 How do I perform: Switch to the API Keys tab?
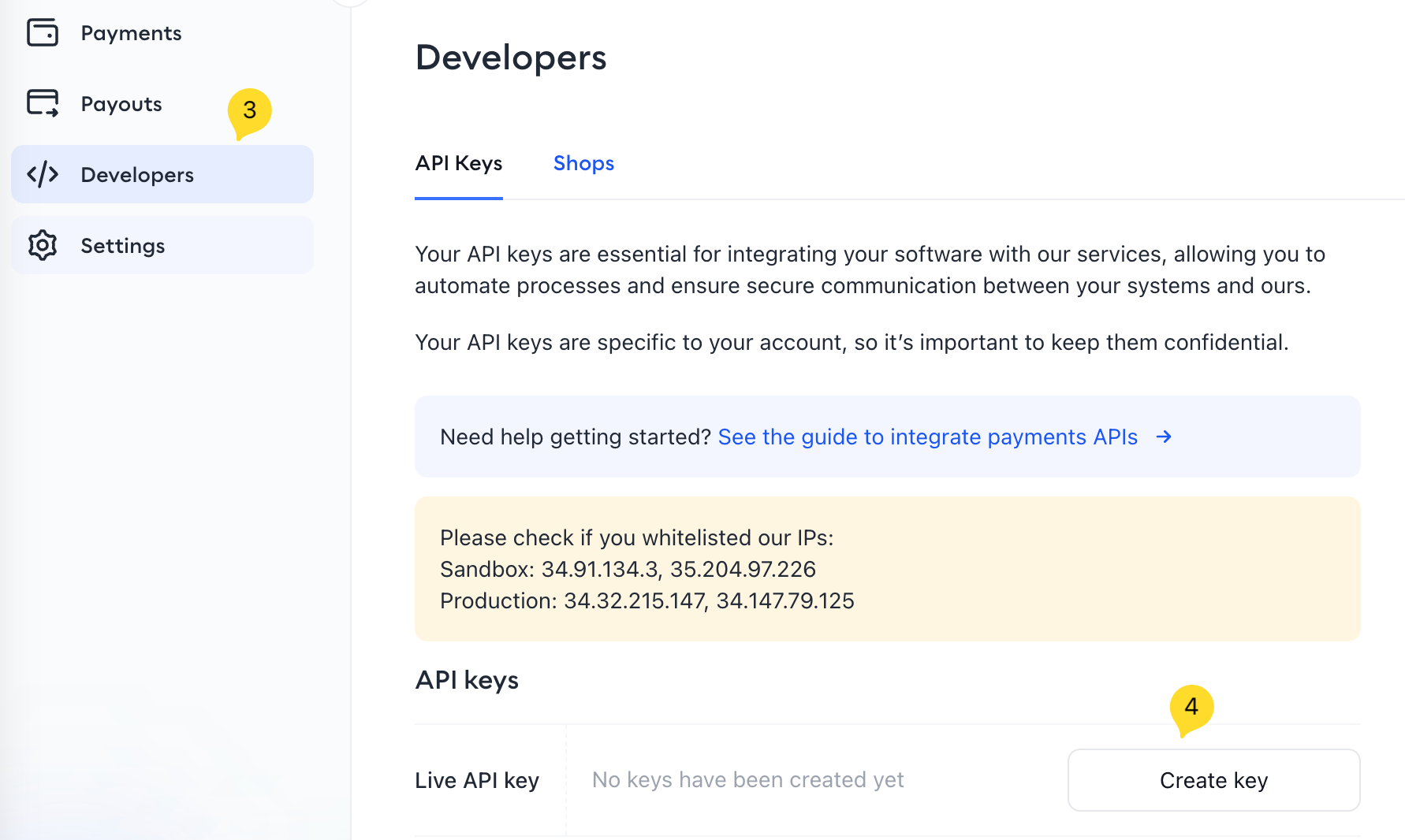(458, 163)
